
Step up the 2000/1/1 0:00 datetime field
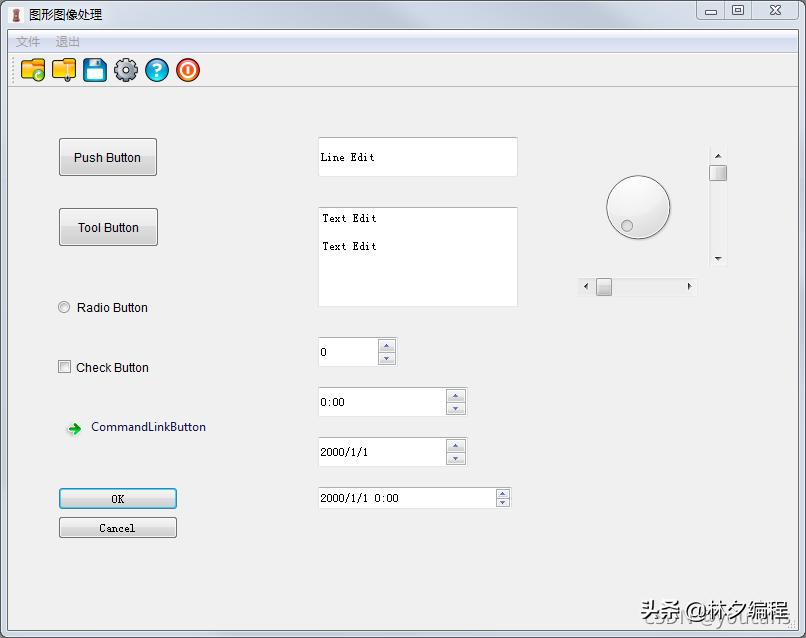tap(503, 494)
